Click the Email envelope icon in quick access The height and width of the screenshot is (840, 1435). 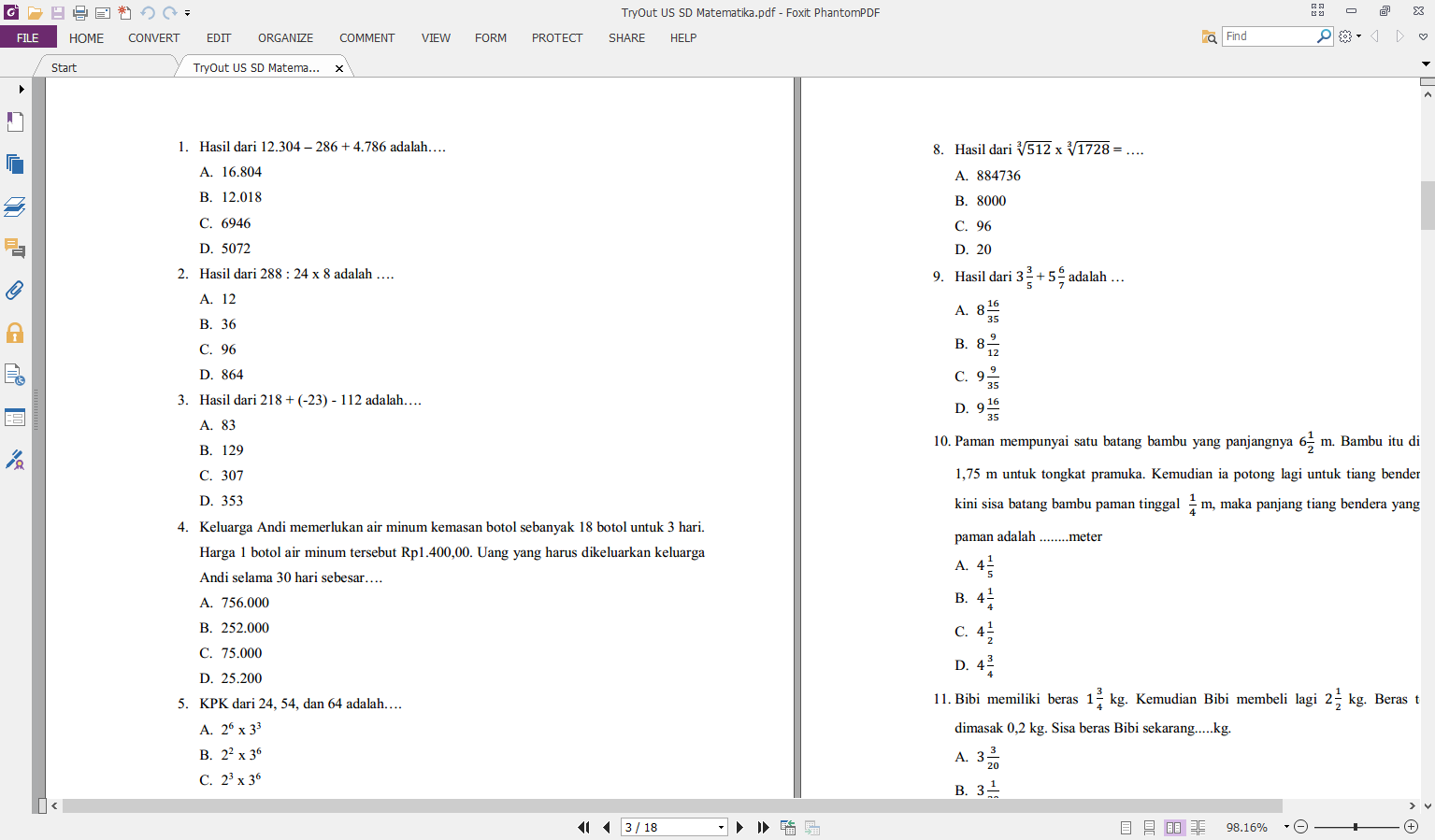(x=103, y=13)
